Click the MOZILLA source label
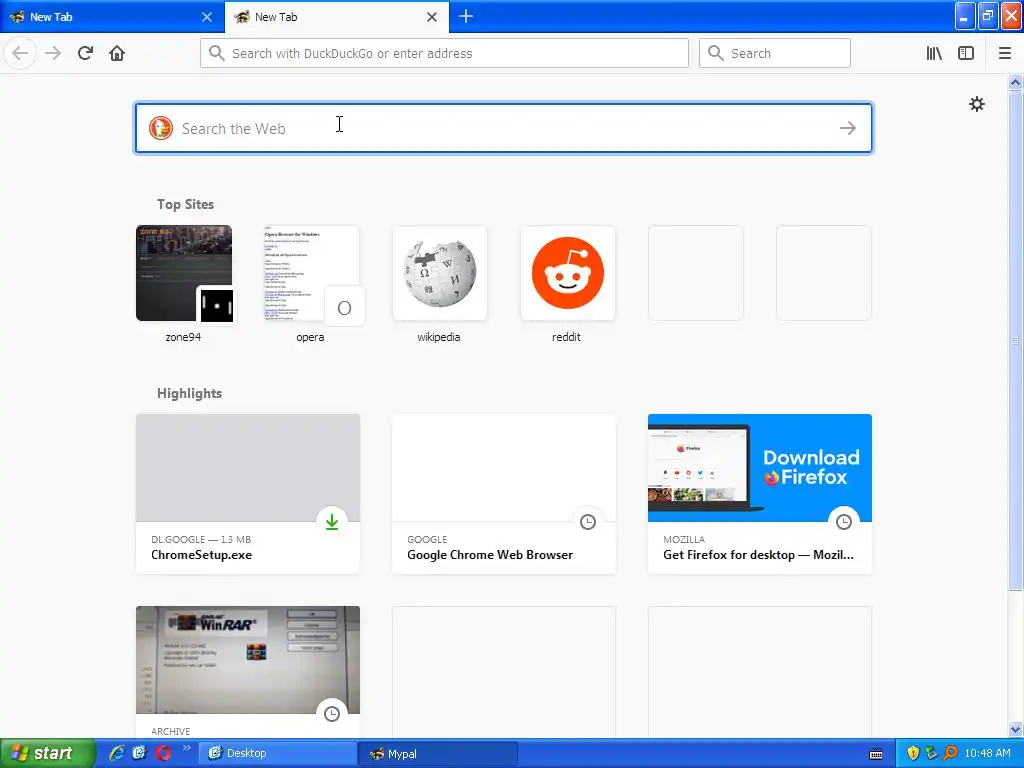 coord(684,539)
